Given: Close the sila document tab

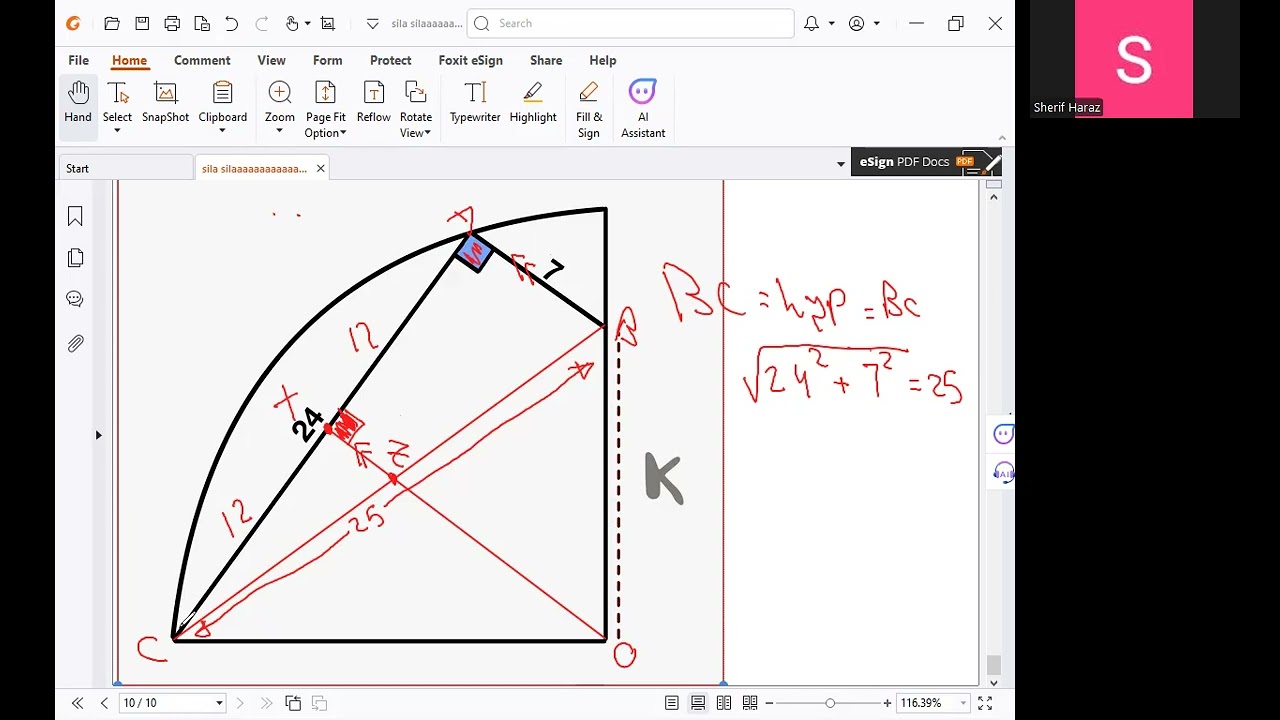Looking at the screenshot, I should (x=320, y=169).
